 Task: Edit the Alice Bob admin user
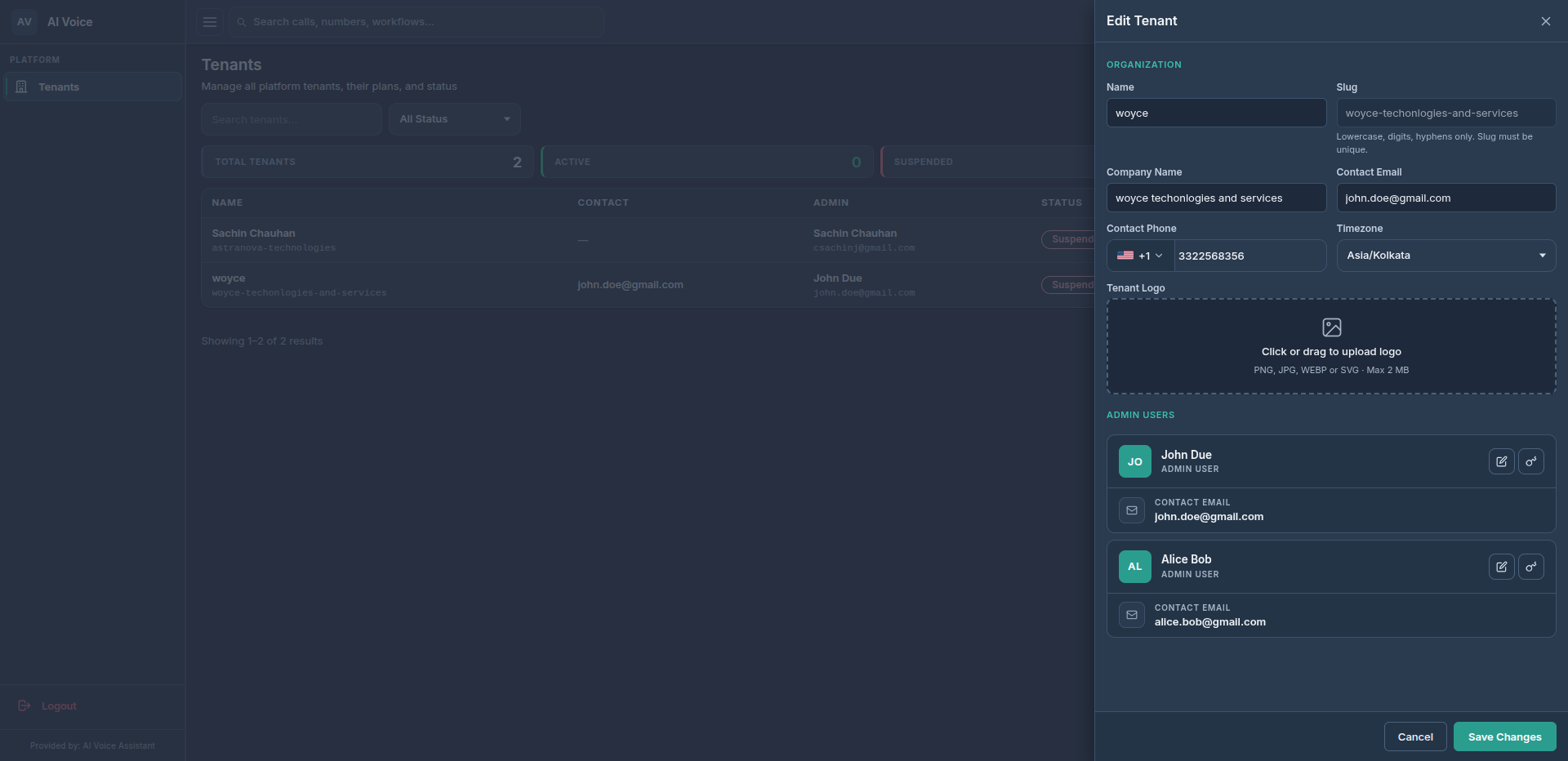[x=1501, y=567]
